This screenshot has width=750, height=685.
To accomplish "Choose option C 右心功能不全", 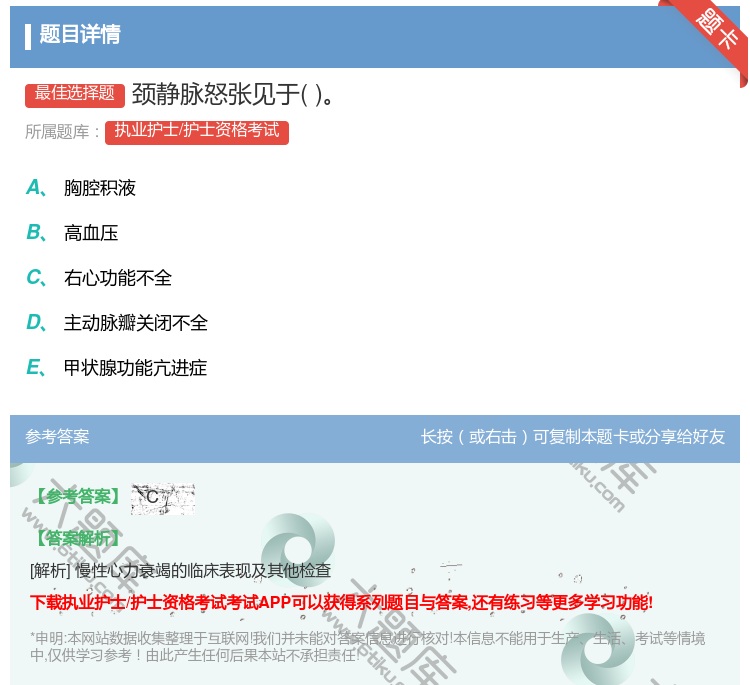I will point(99,278).
